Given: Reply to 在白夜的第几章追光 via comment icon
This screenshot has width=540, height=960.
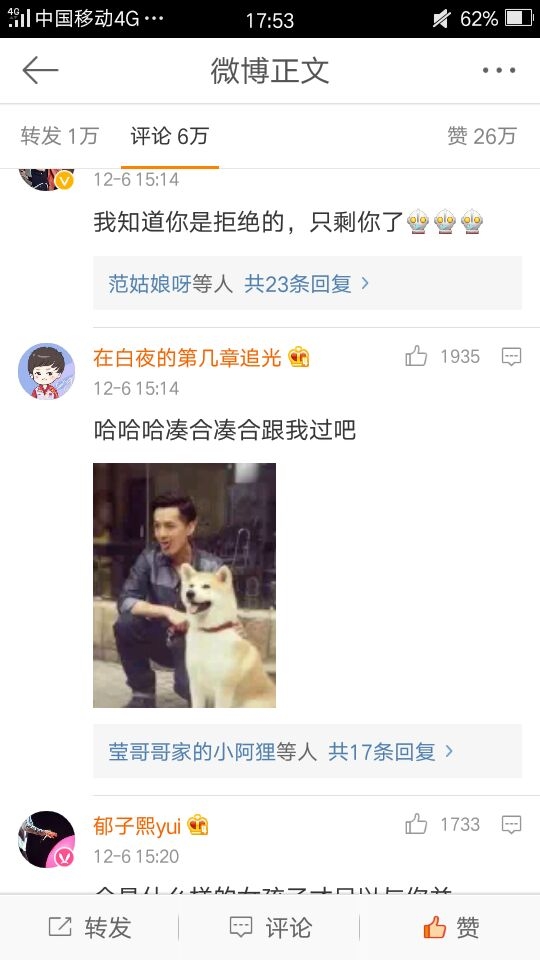Looking at the screenshot, I should [511, 356].
